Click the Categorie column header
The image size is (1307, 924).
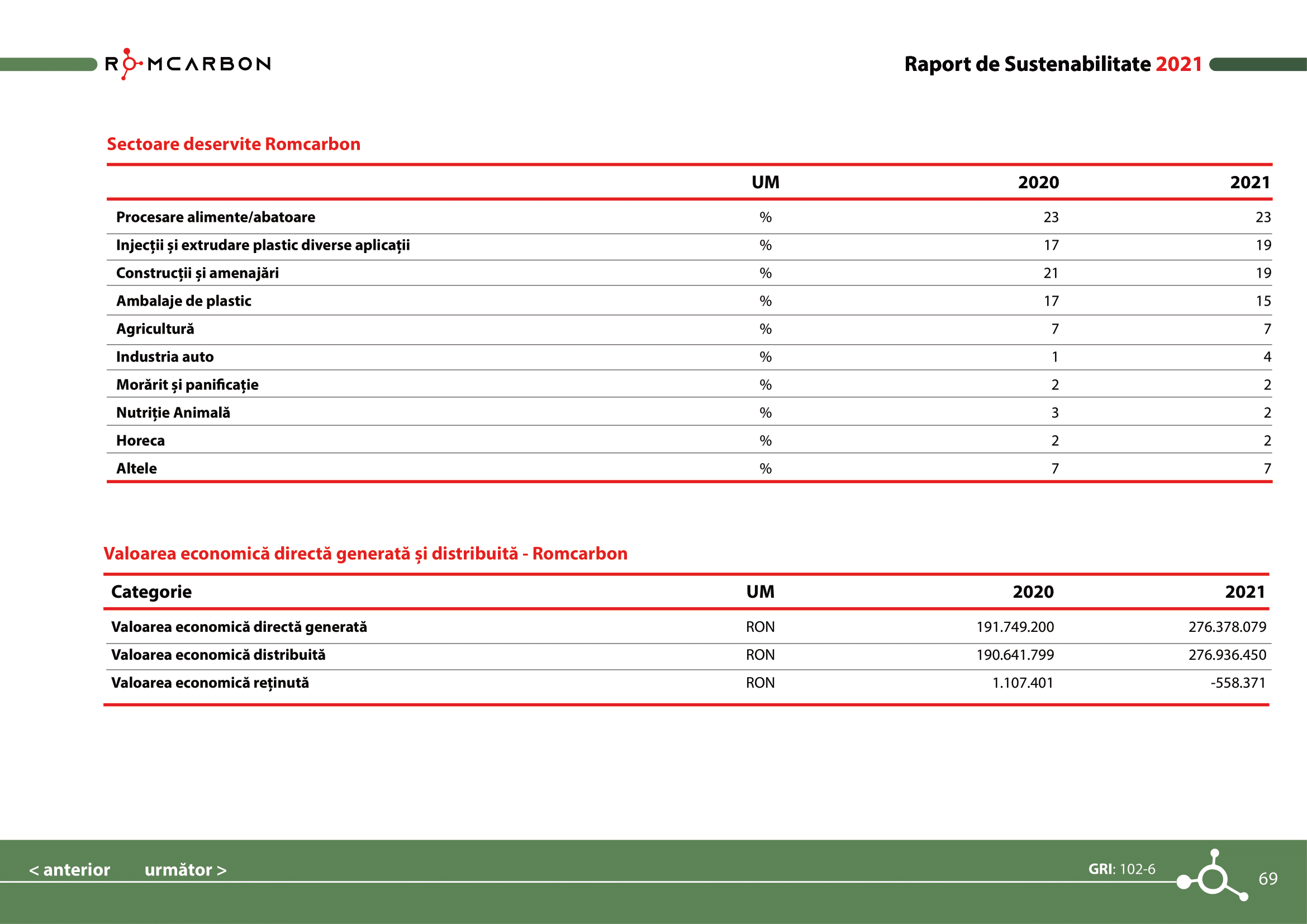(151, 592)
